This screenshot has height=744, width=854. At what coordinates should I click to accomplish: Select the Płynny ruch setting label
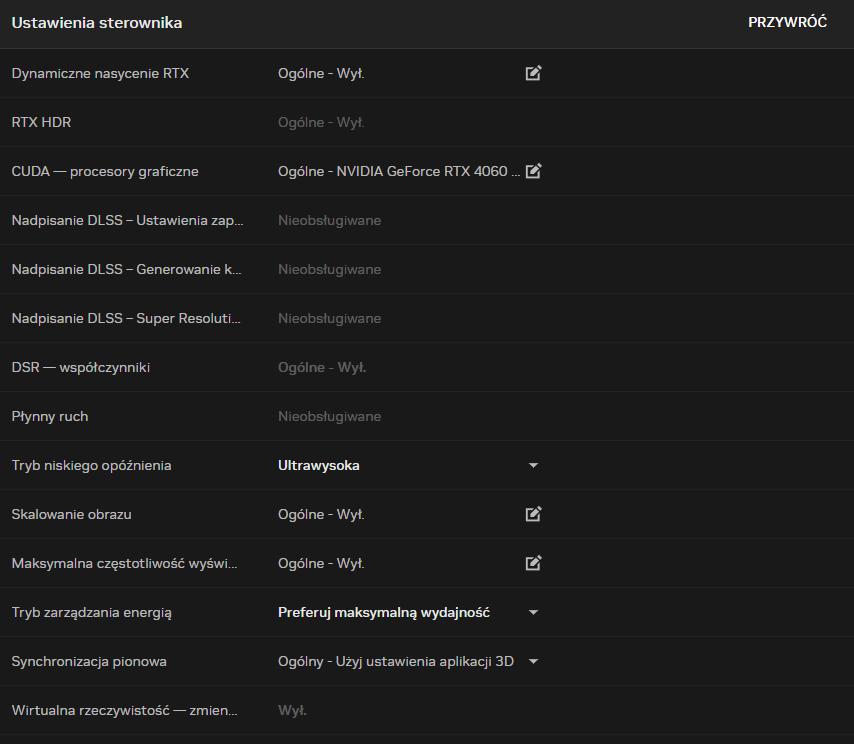click(49, 416)
